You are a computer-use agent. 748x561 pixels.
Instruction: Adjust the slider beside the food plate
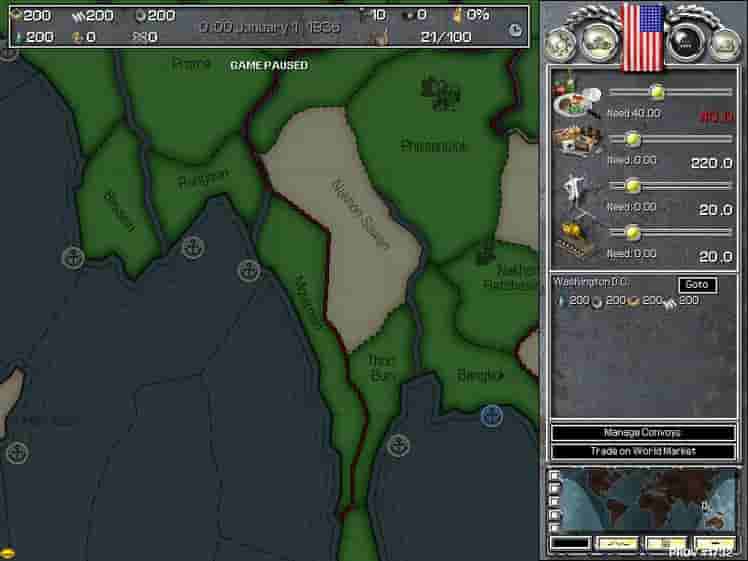670,91
